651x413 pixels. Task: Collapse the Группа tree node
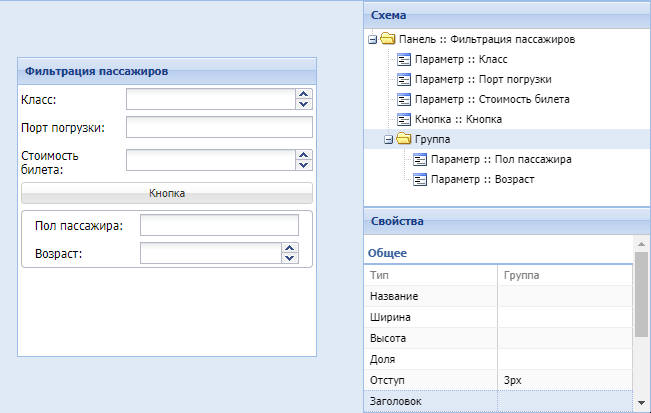388,140
